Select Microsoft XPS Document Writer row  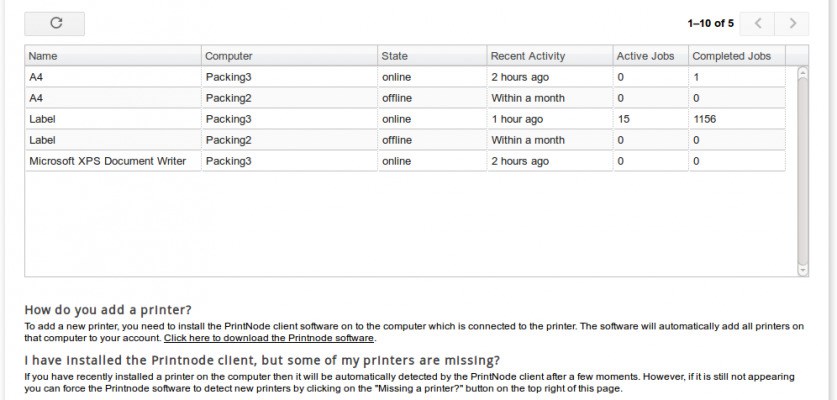[x=405, y=161]
